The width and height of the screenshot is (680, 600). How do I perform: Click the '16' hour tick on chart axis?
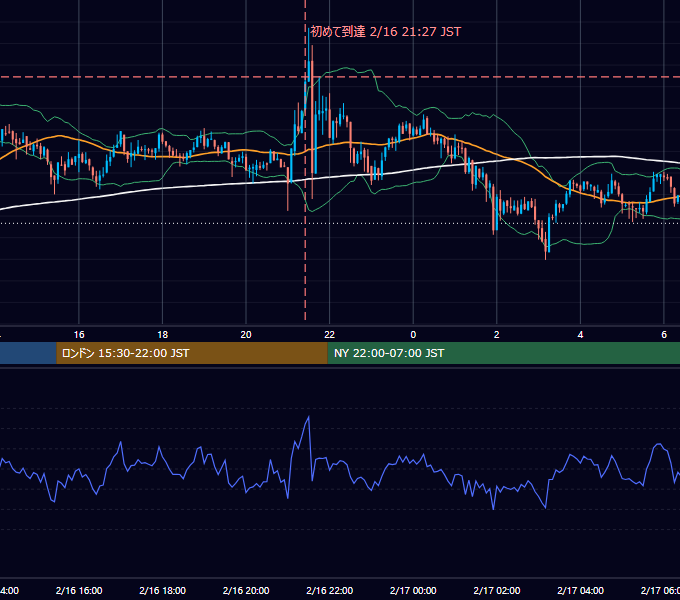[79, 335]
